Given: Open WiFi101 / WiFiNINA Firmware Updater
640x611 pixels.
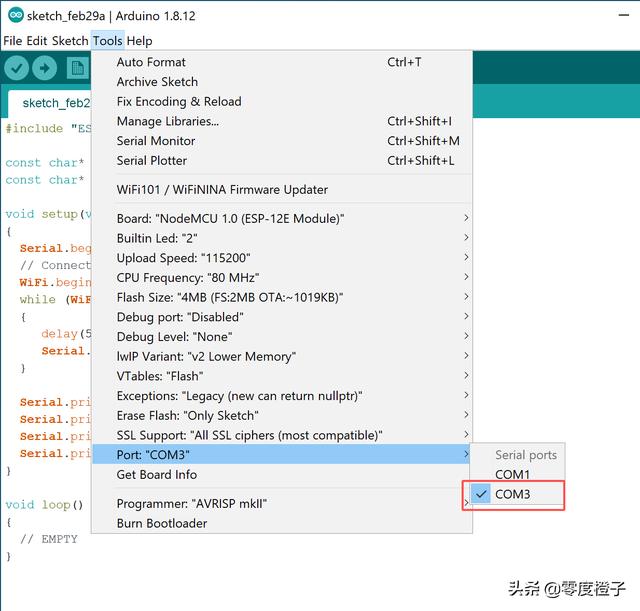Looking at the screenshot, I should coord(282,189).
